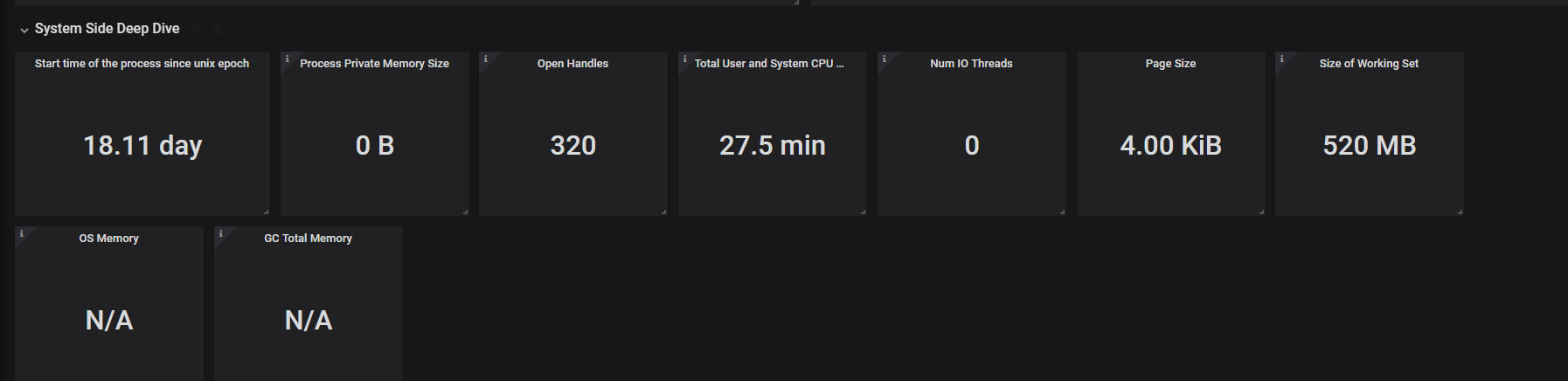This screenshot has width=1568, height=381.
Task: Click the Open Handles panel info icon
Action: [485, 59]
